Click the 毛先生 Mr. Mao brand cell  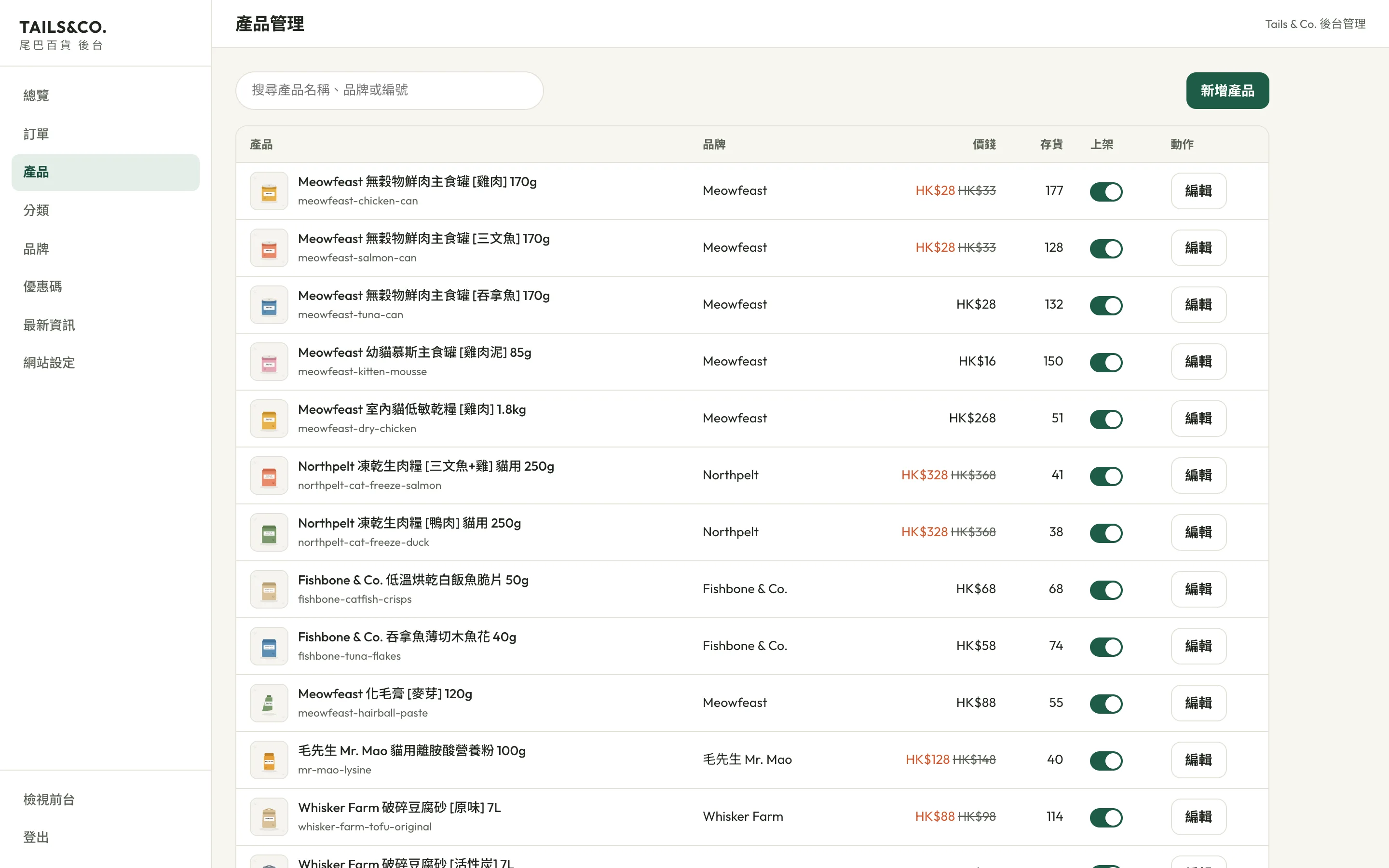[x=747, y=759]
